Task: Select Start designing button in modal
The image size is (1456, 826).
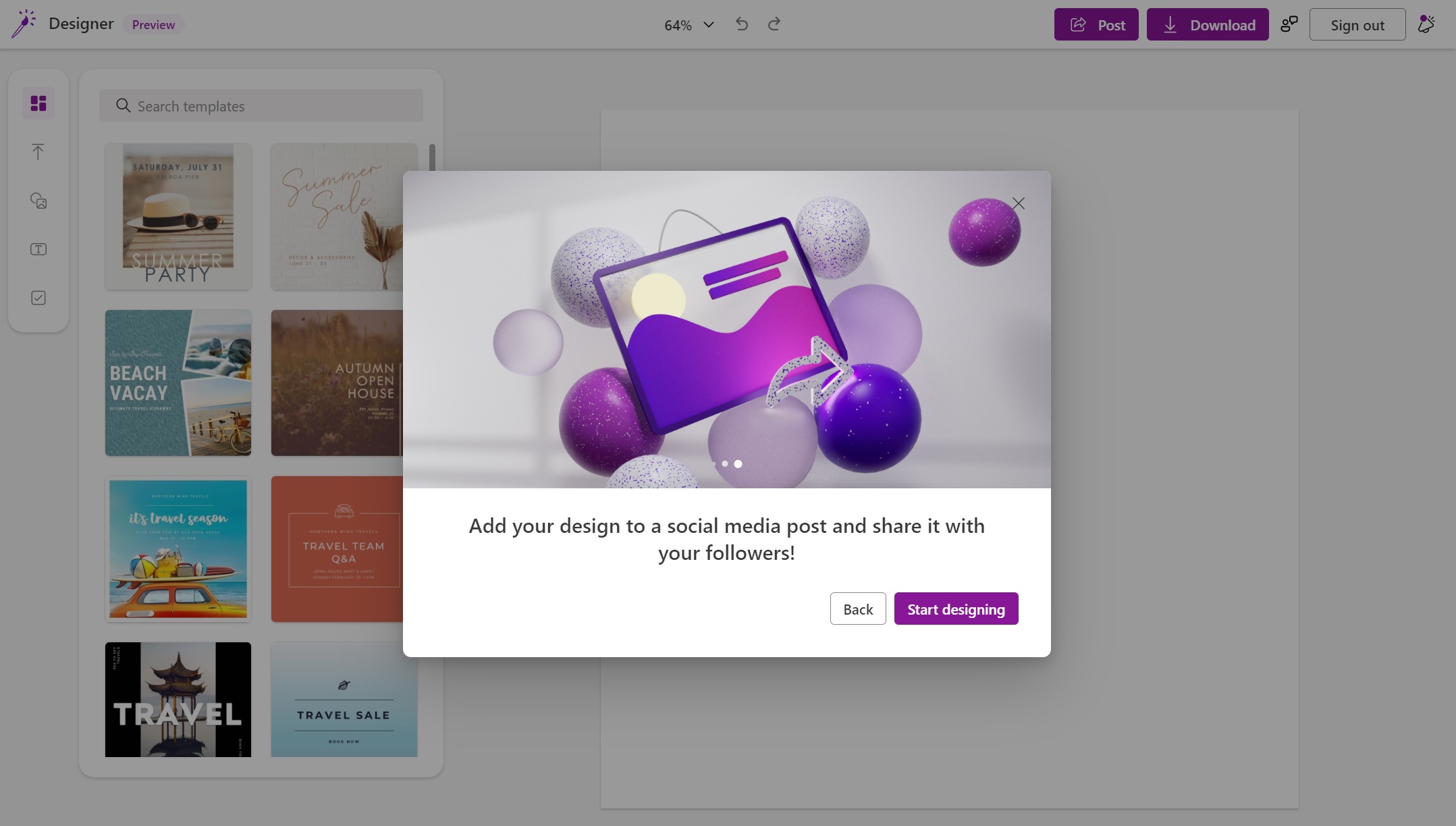Action: click(955, 608)
